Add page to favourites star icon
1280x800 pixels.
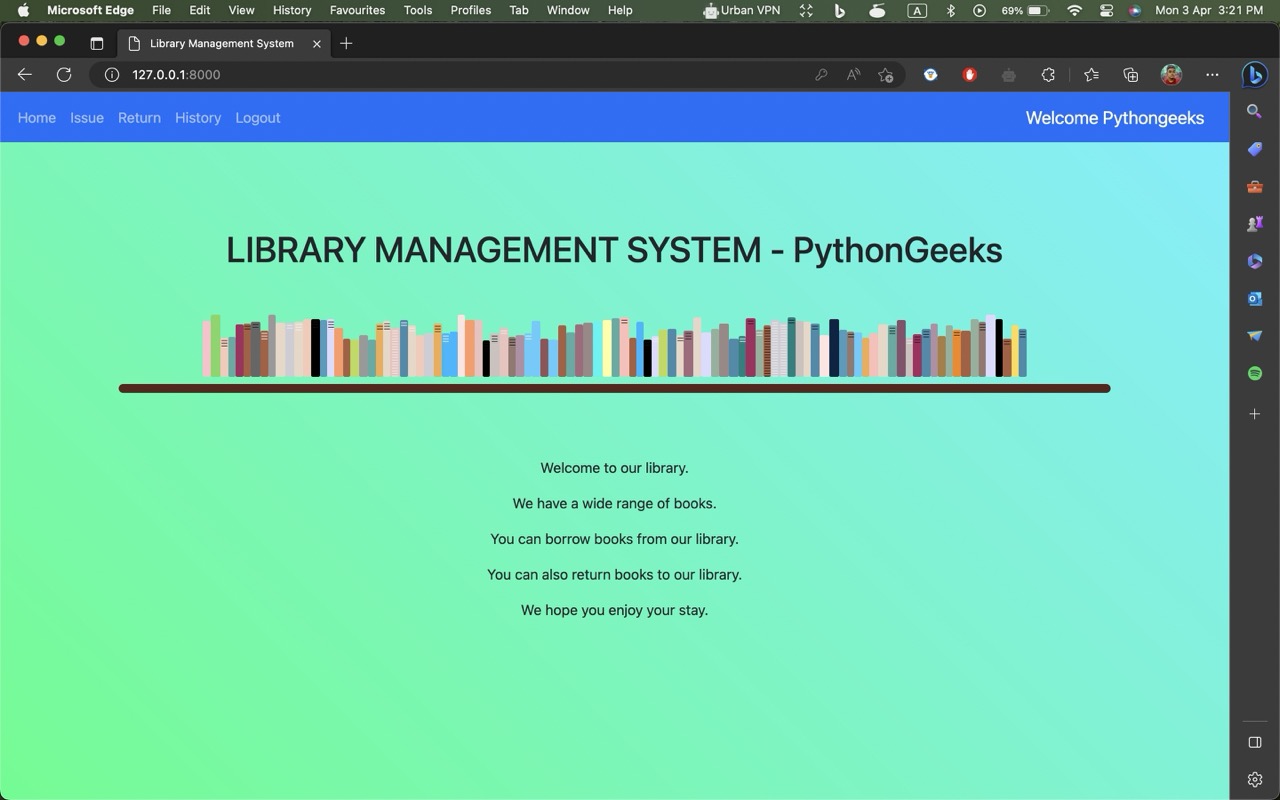(886, 74)
